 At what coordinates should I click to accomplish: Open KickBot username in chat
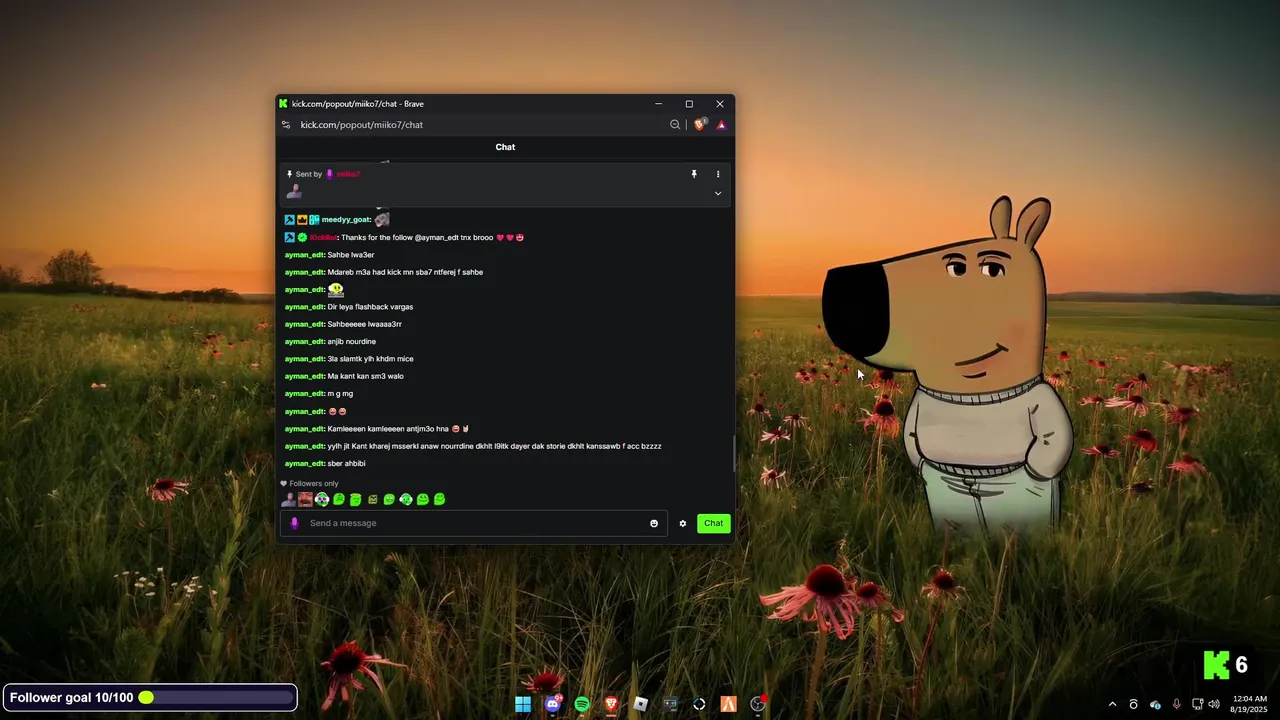(x=323, y=238)
